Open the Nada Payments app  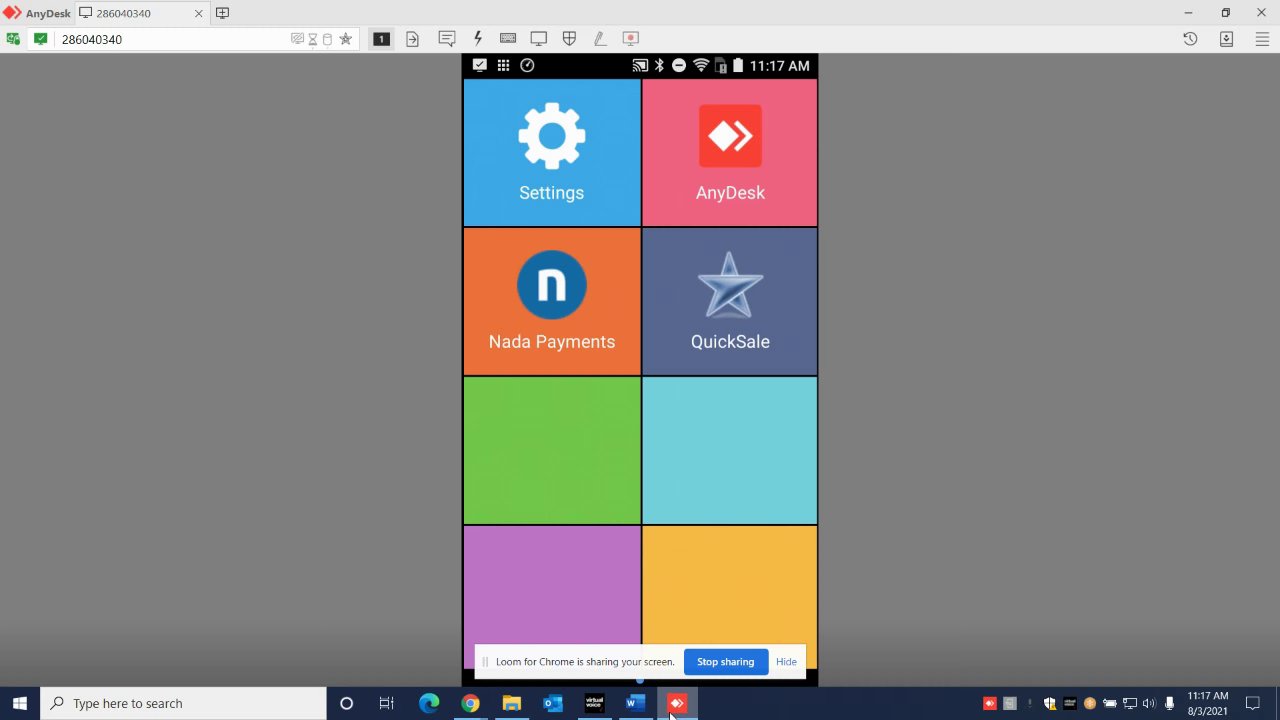[552, 302]
